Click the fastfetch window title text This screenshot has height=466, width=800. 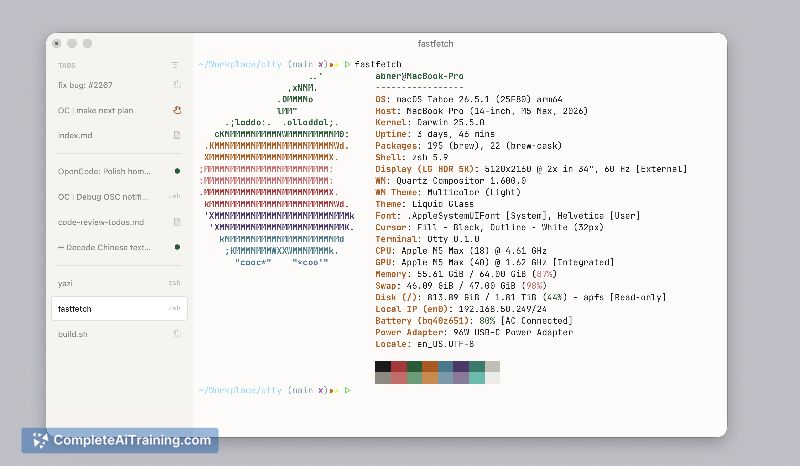coord(435,44)
